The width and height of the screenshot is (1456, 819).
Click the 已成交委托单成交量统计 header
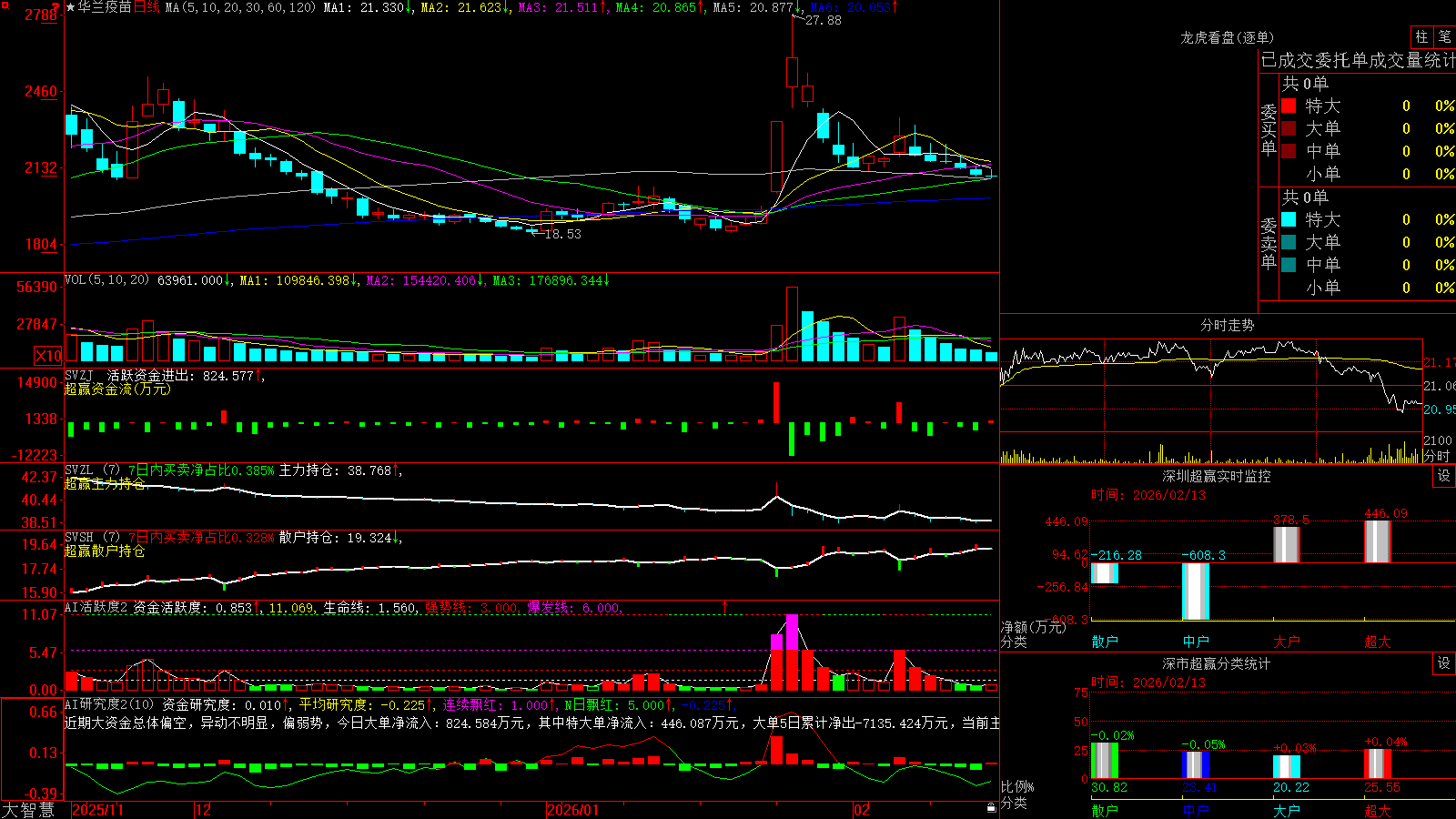[1358, 60]
